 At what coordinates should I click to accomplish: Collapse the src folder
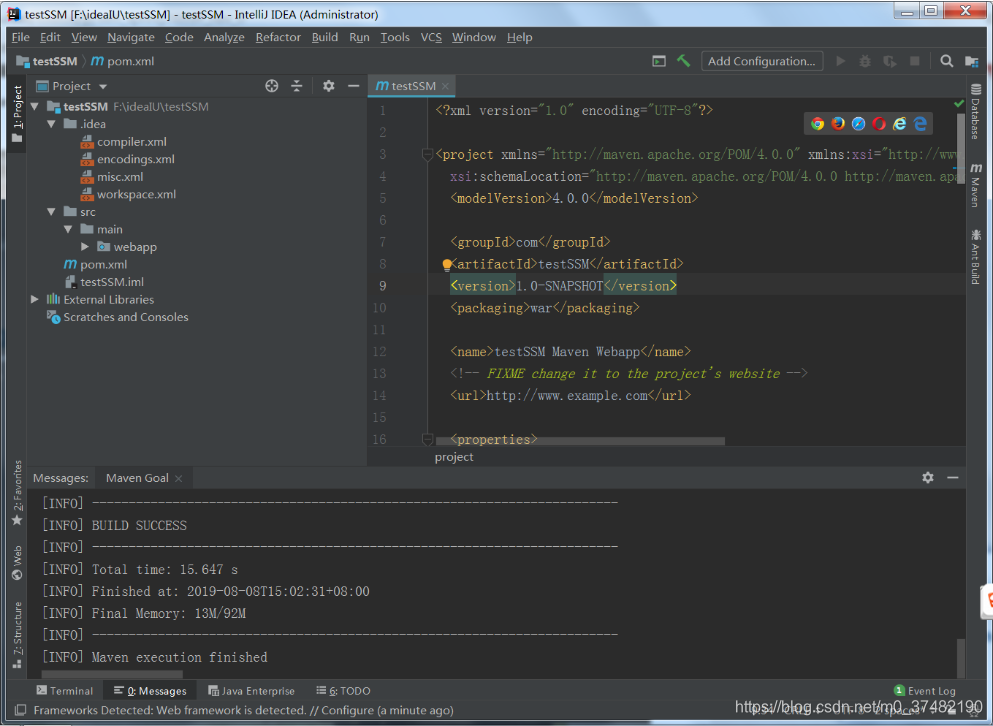[x=51, y=212]
